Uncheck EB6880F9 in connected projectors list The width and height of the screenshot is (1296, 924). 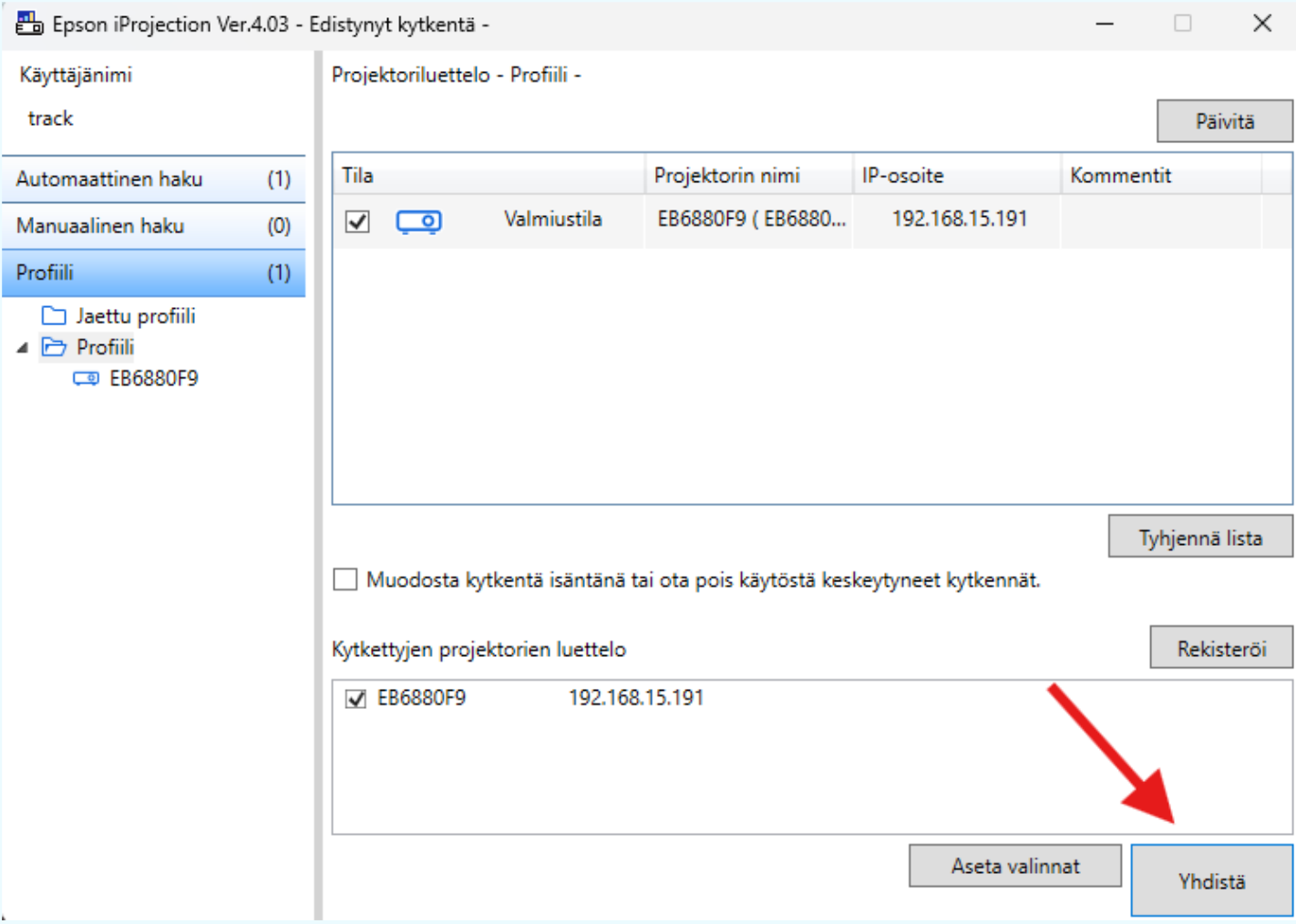click(355, 699)
